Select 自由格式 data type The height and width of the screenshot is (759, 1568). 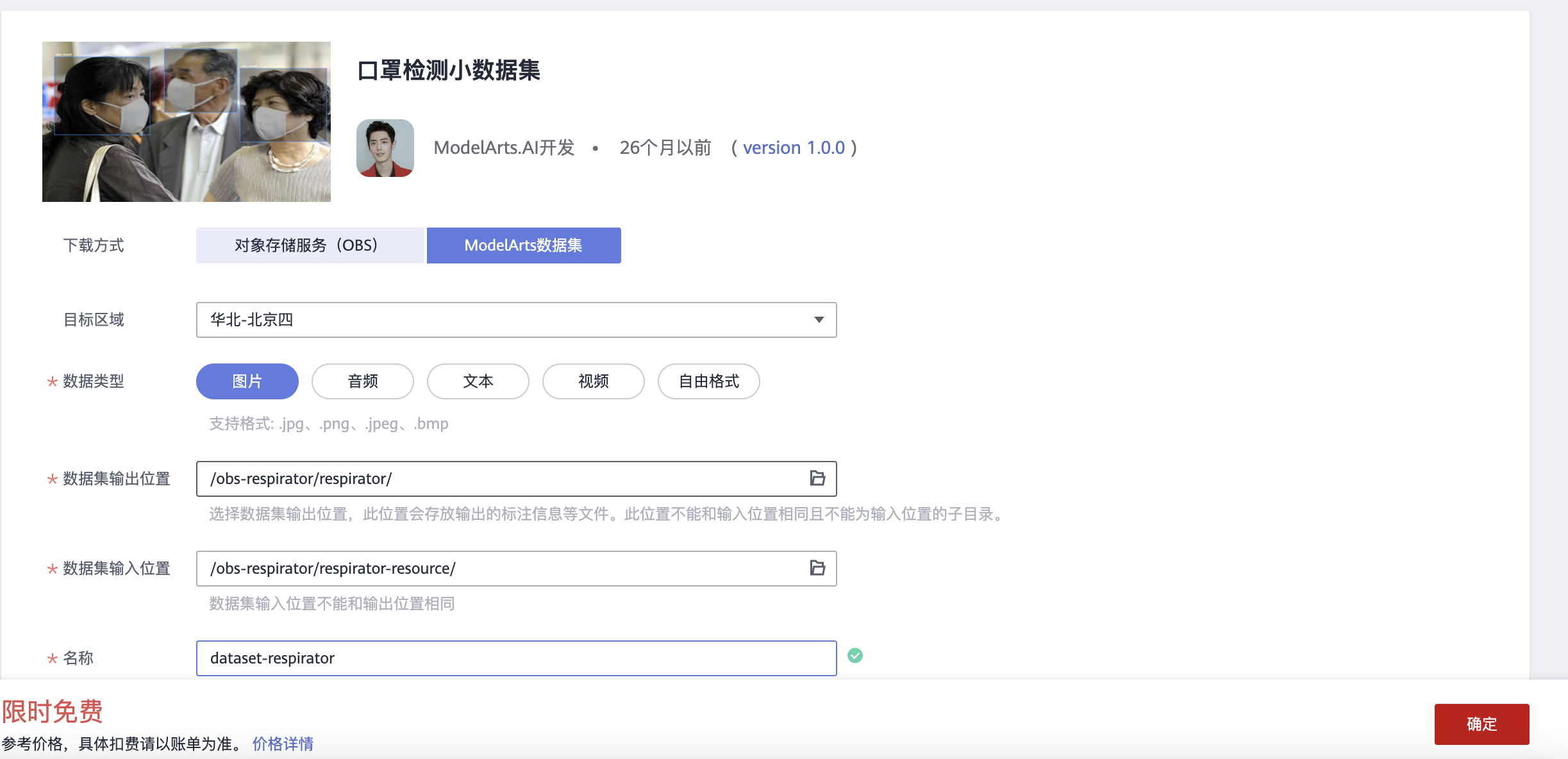tap(708, 381)
